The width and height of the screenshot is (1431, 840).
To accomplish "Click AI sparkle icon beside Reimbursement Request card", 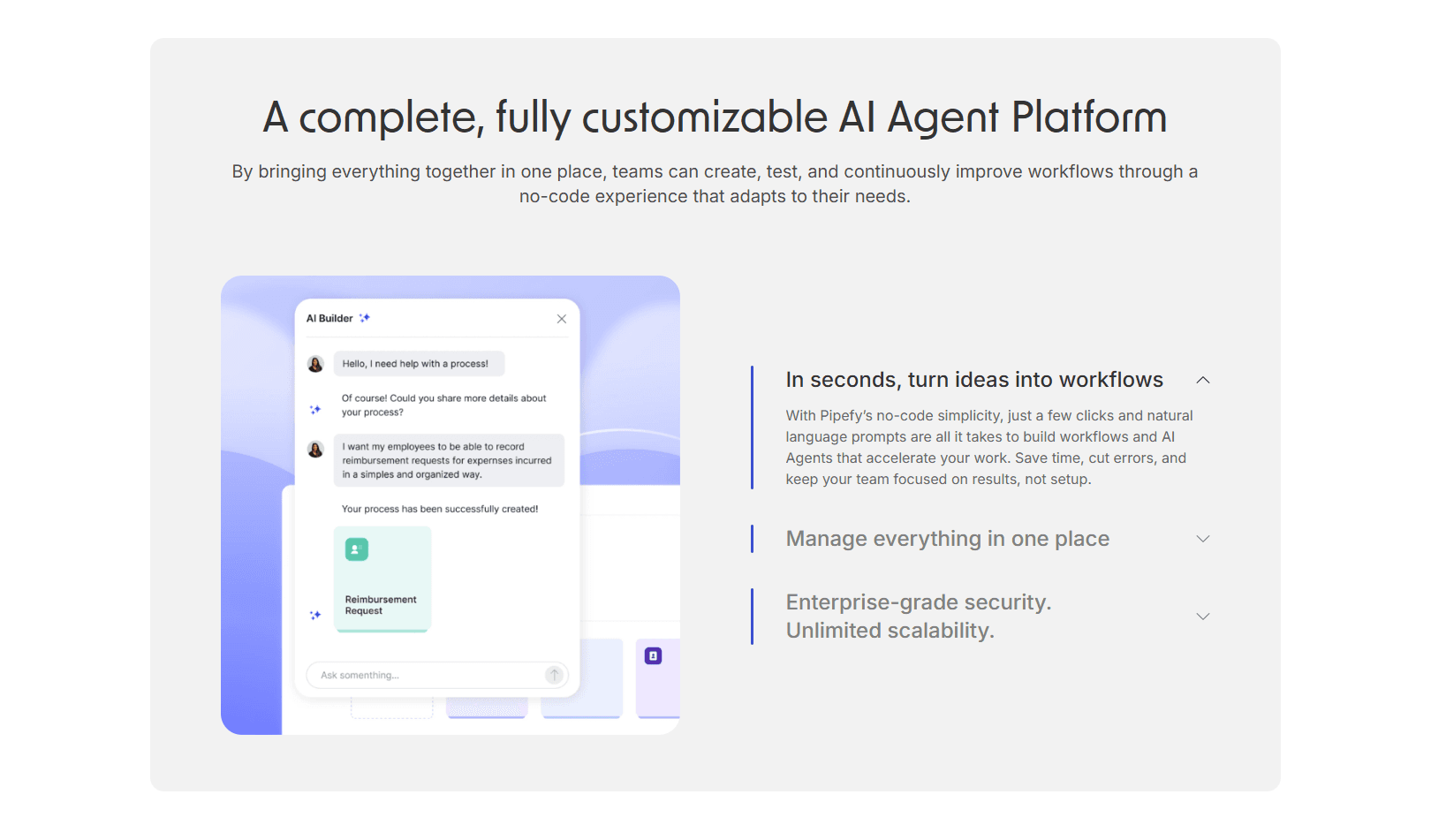I will pyautogui.click(x=315, y=615).
